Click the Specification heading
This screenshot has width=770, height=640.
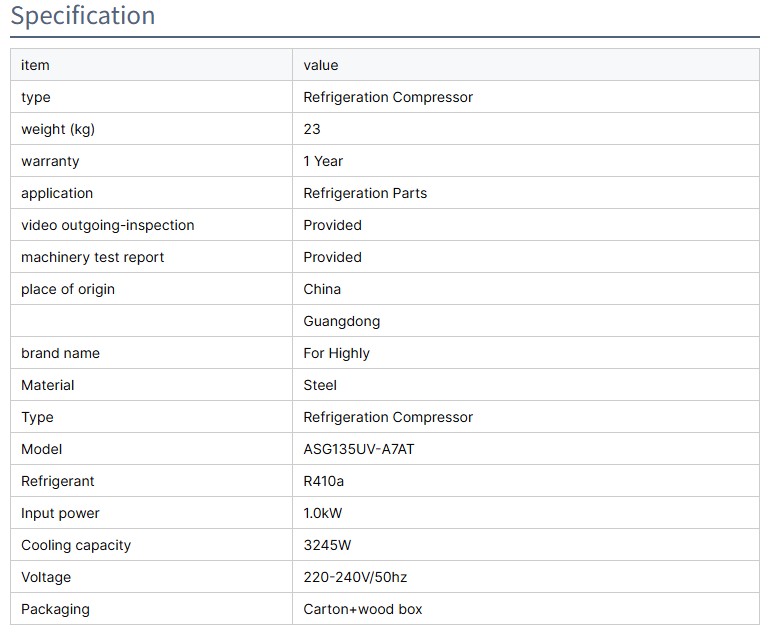click(x=83, y=16)
